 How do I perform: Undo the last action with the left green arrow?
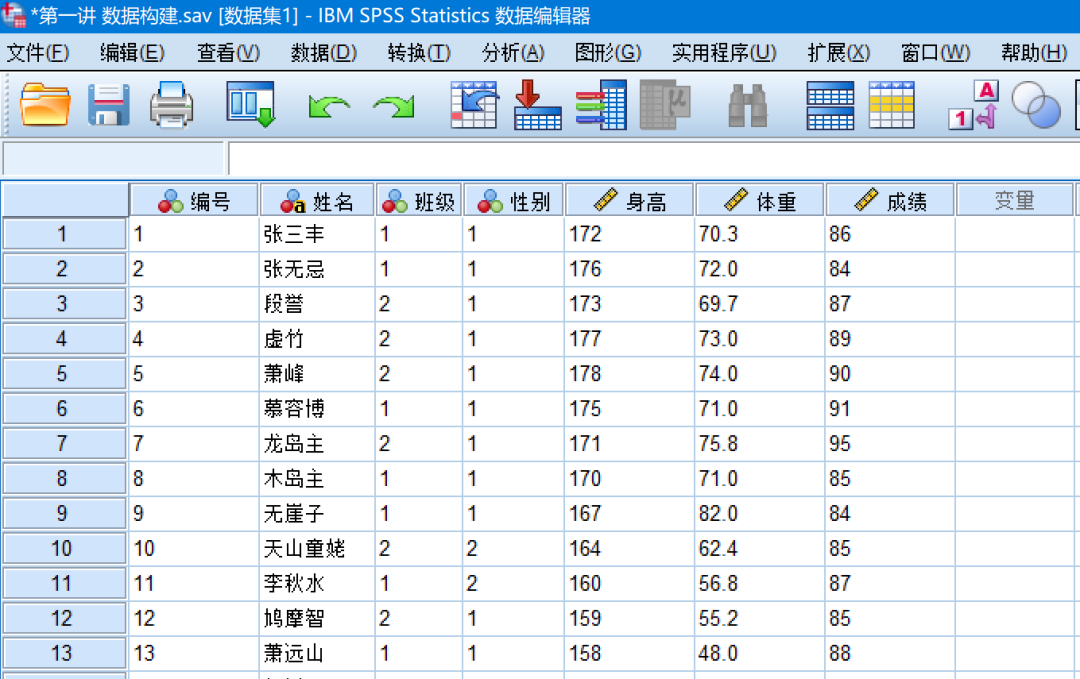click(329, 107)
